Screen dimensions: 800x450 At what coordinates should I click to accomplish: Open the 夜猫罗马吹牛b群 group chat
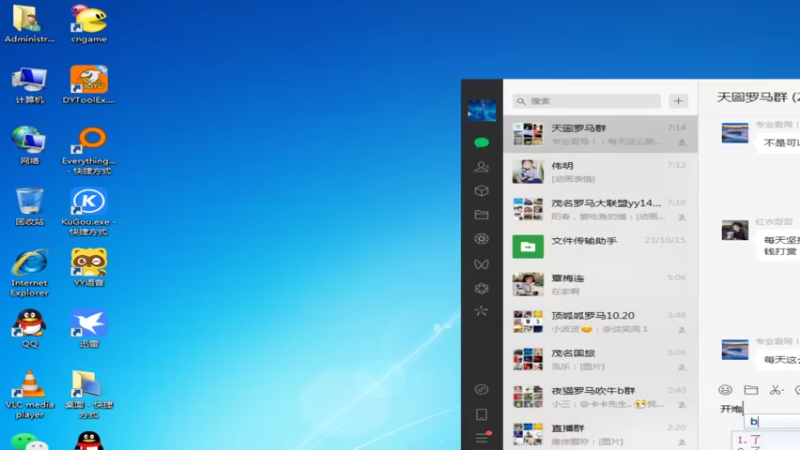[600, 397]
